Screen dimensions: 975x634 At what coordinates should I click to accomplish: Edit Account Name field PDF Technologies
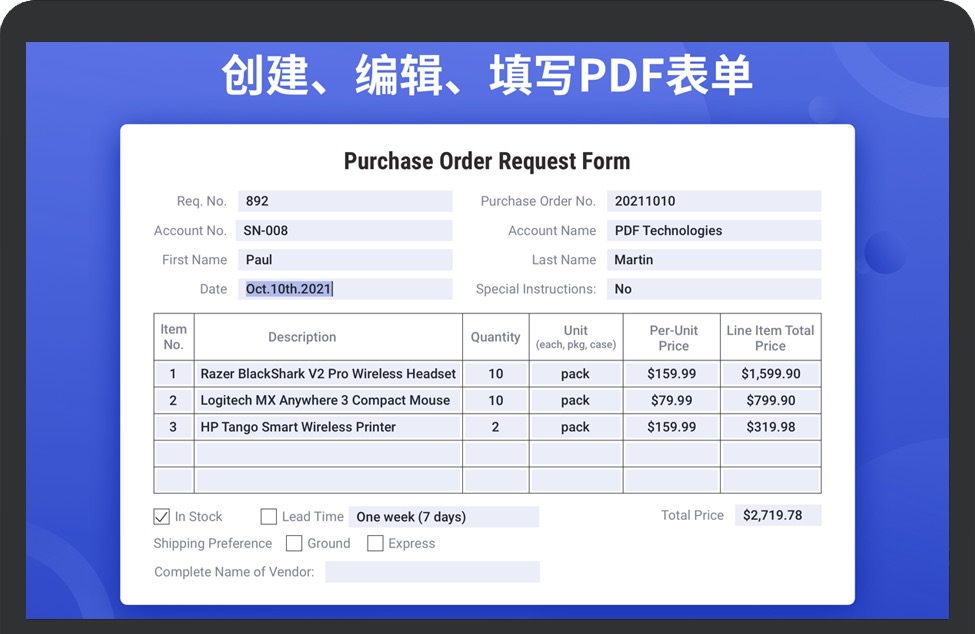click(x=714, y=231)
